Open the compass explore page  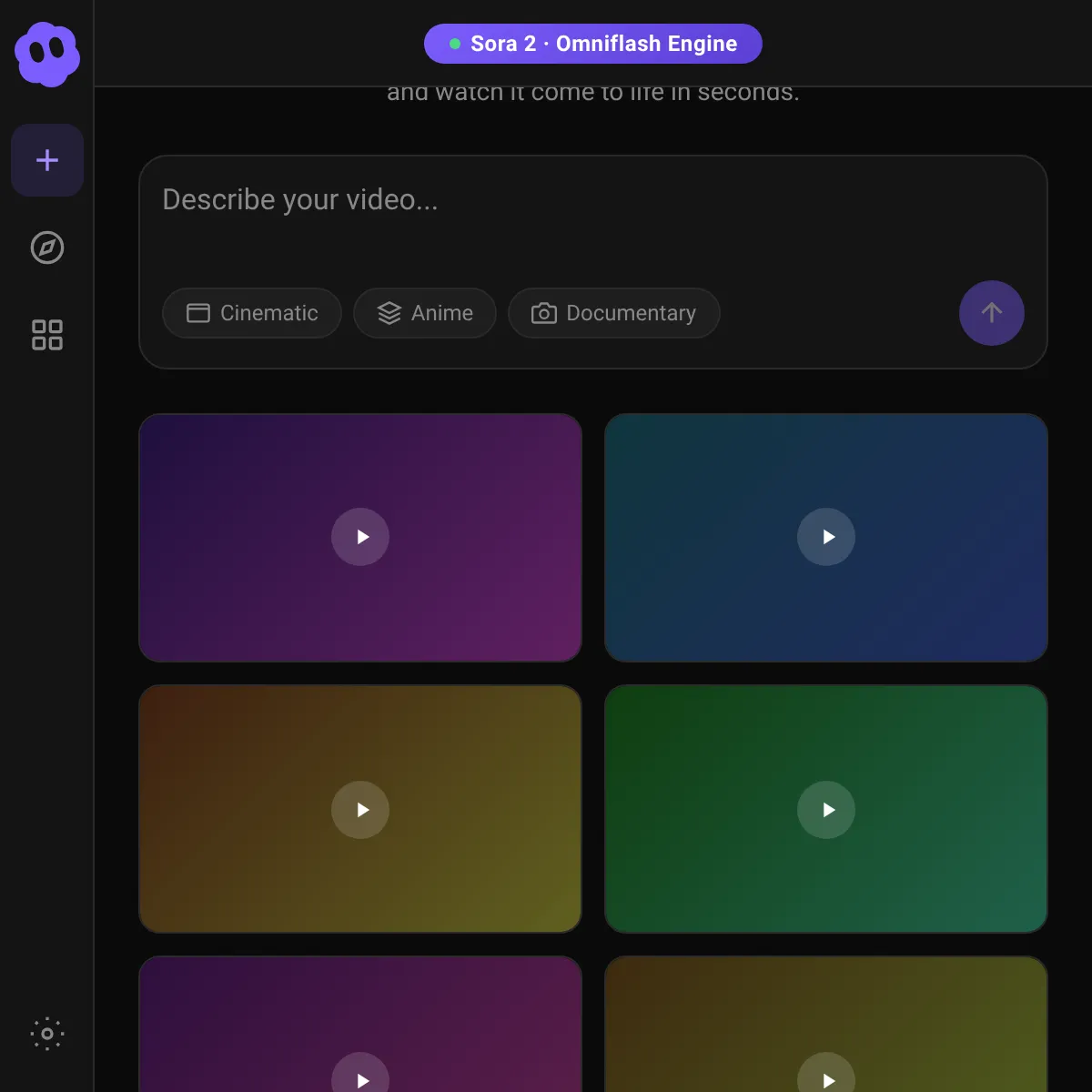click(x=47, y=248)
